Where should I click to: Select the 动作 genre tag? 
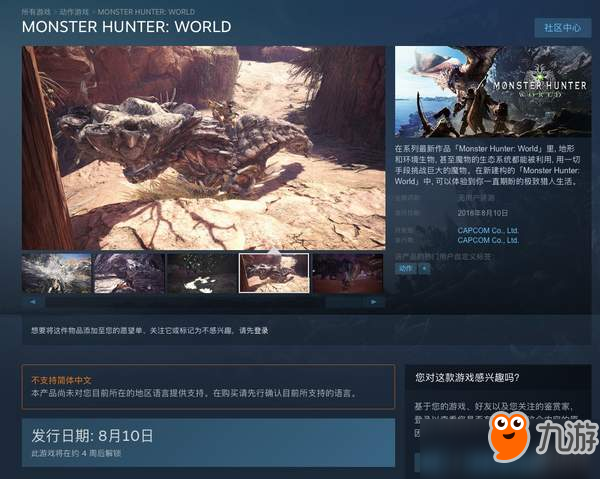pyautogui.click(x=406, y=269)
